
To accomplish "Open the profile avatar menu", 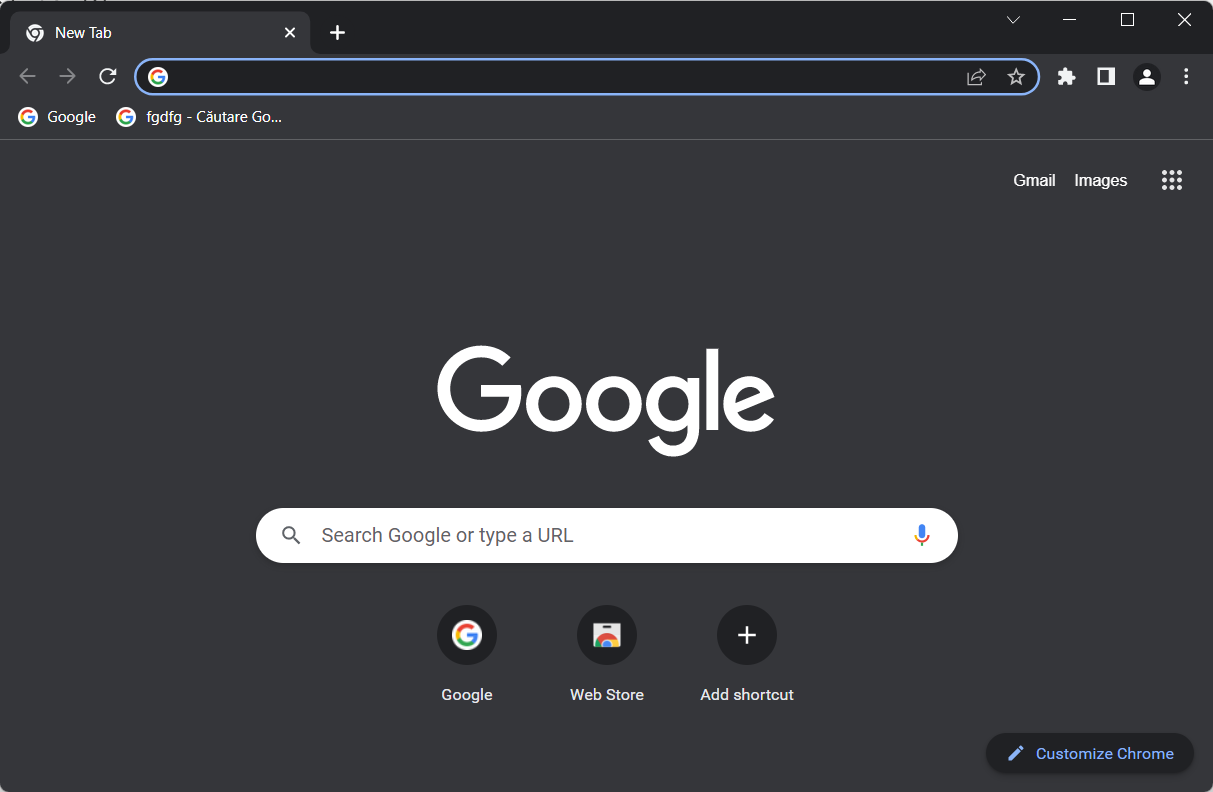I will (1146, 76).
